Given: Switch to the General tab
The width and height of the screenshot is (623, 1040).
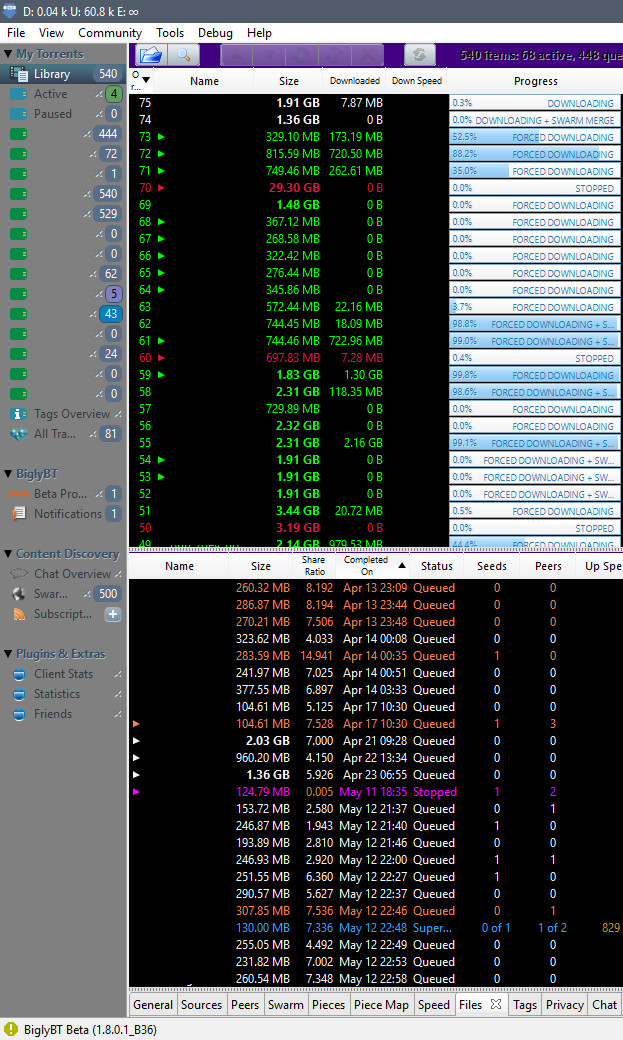Looking at the screenshot, I should (153, 1005).
